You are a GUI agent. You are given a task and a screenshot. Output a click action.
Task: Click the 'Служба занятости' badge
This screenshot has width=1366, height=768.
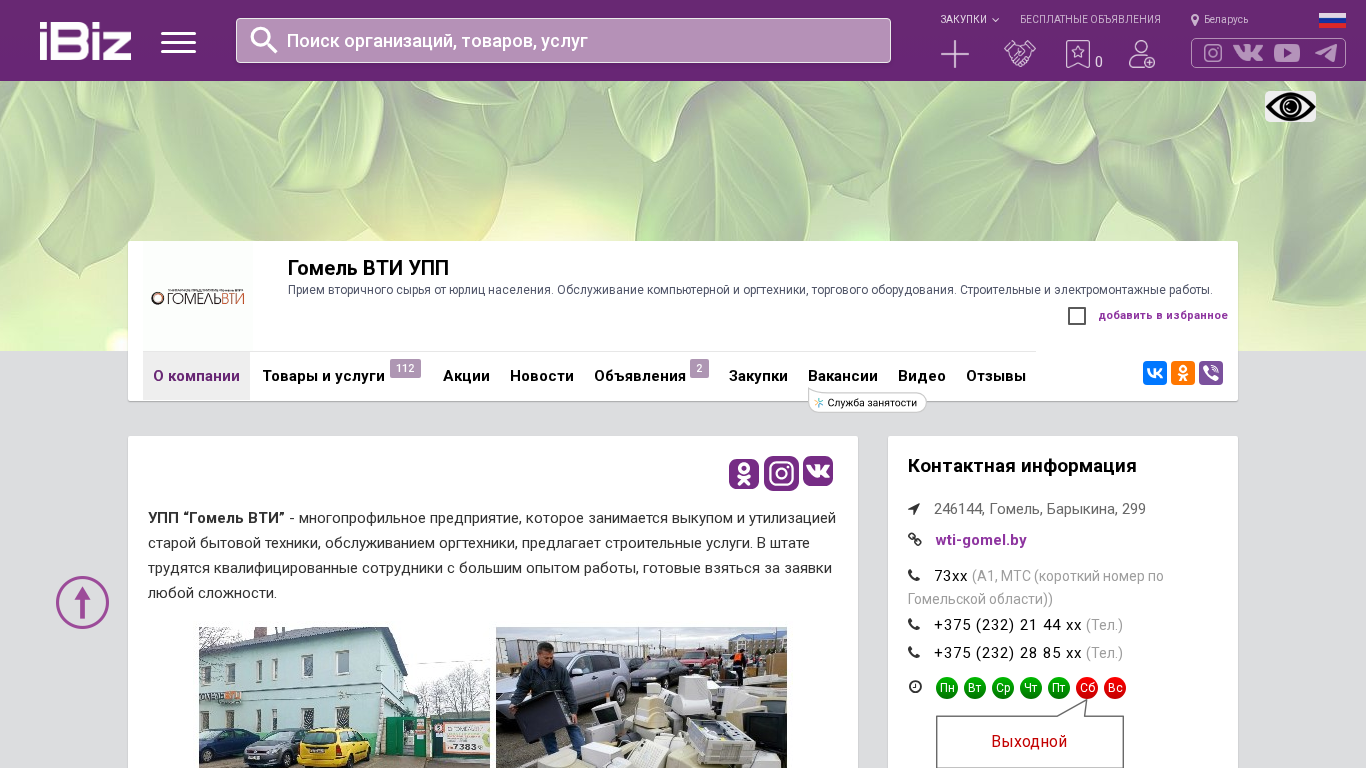click(867, 402)
